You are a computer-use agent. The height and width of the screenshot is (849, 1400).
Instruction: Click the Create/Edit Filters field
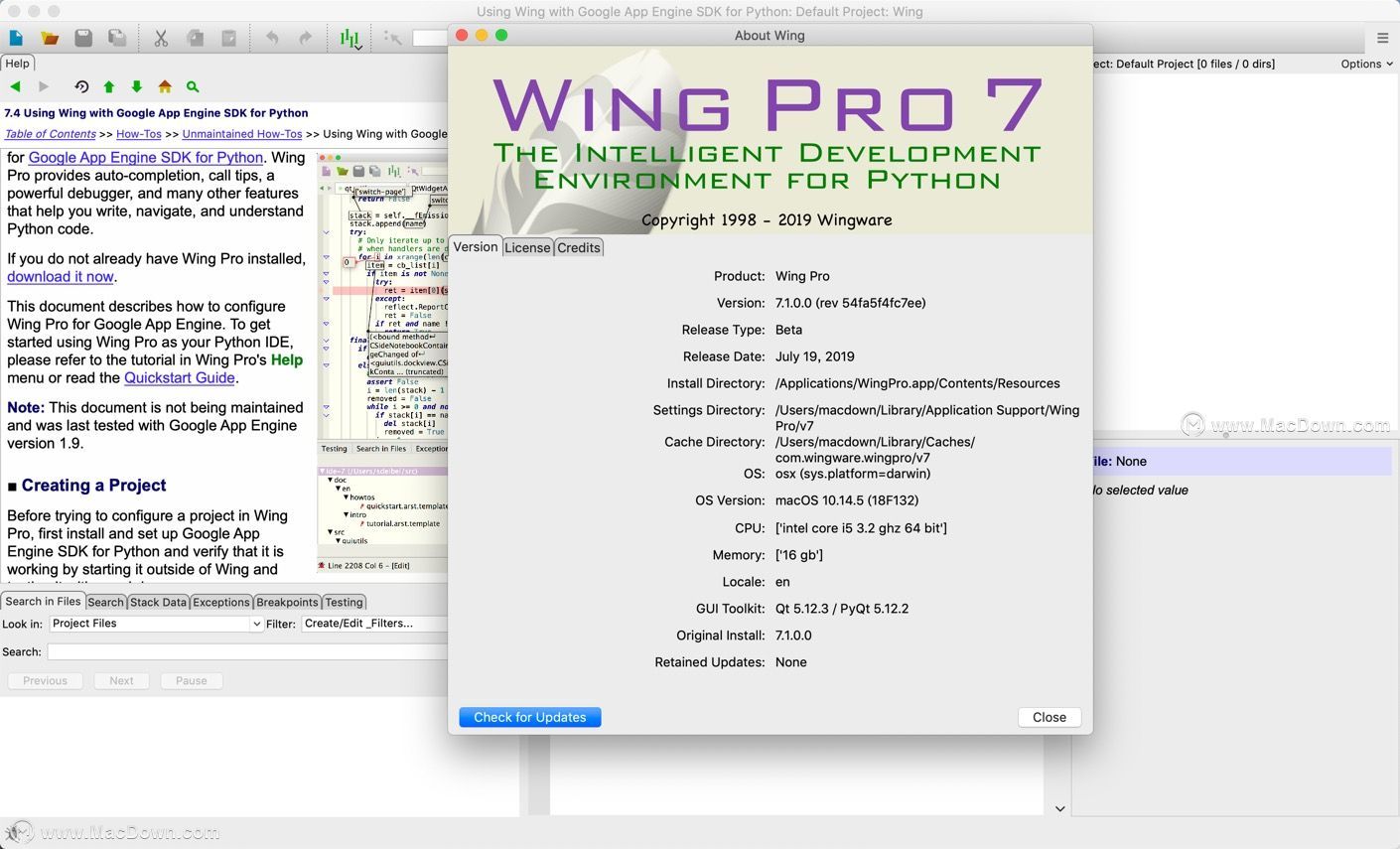(374, 624)
